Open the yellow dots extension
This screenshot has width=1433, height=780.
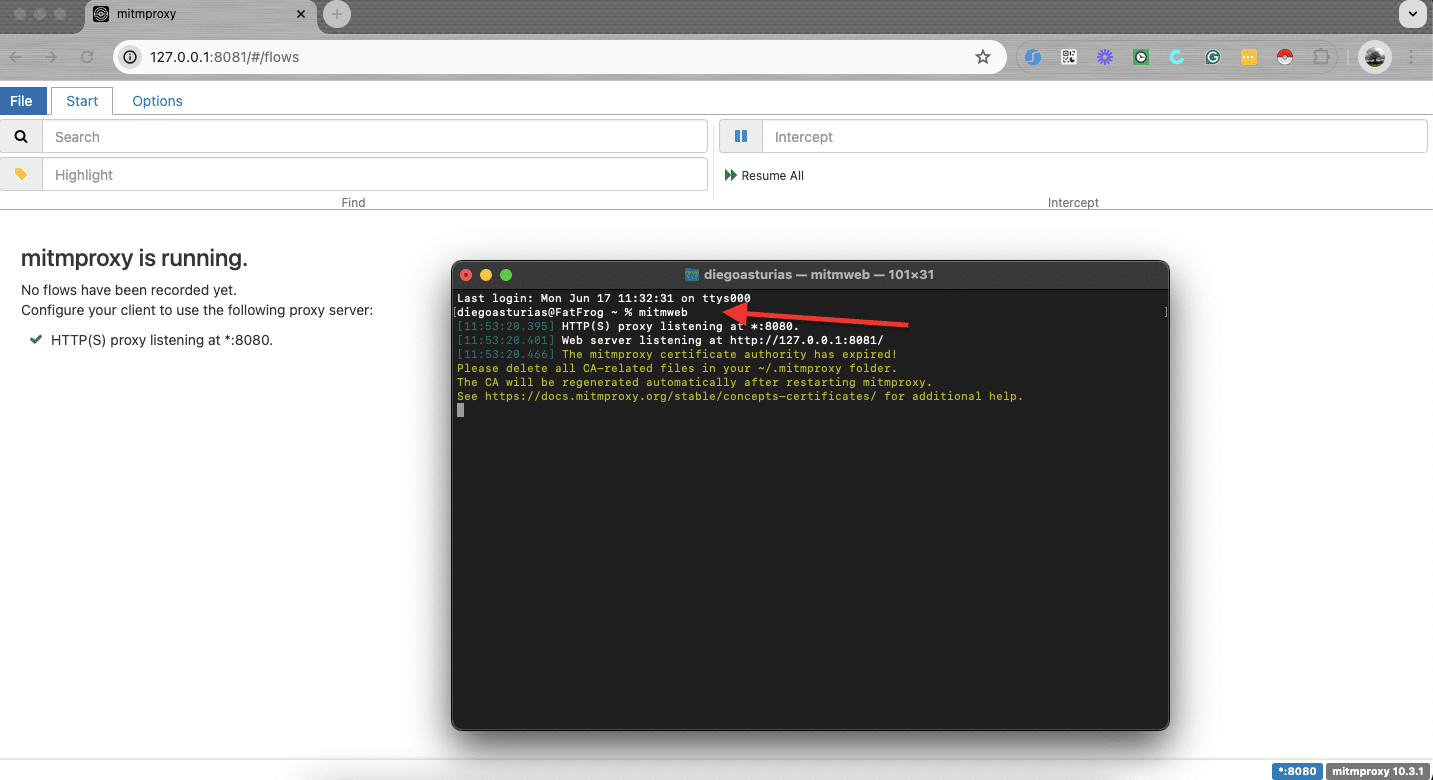click(1248, 57)
